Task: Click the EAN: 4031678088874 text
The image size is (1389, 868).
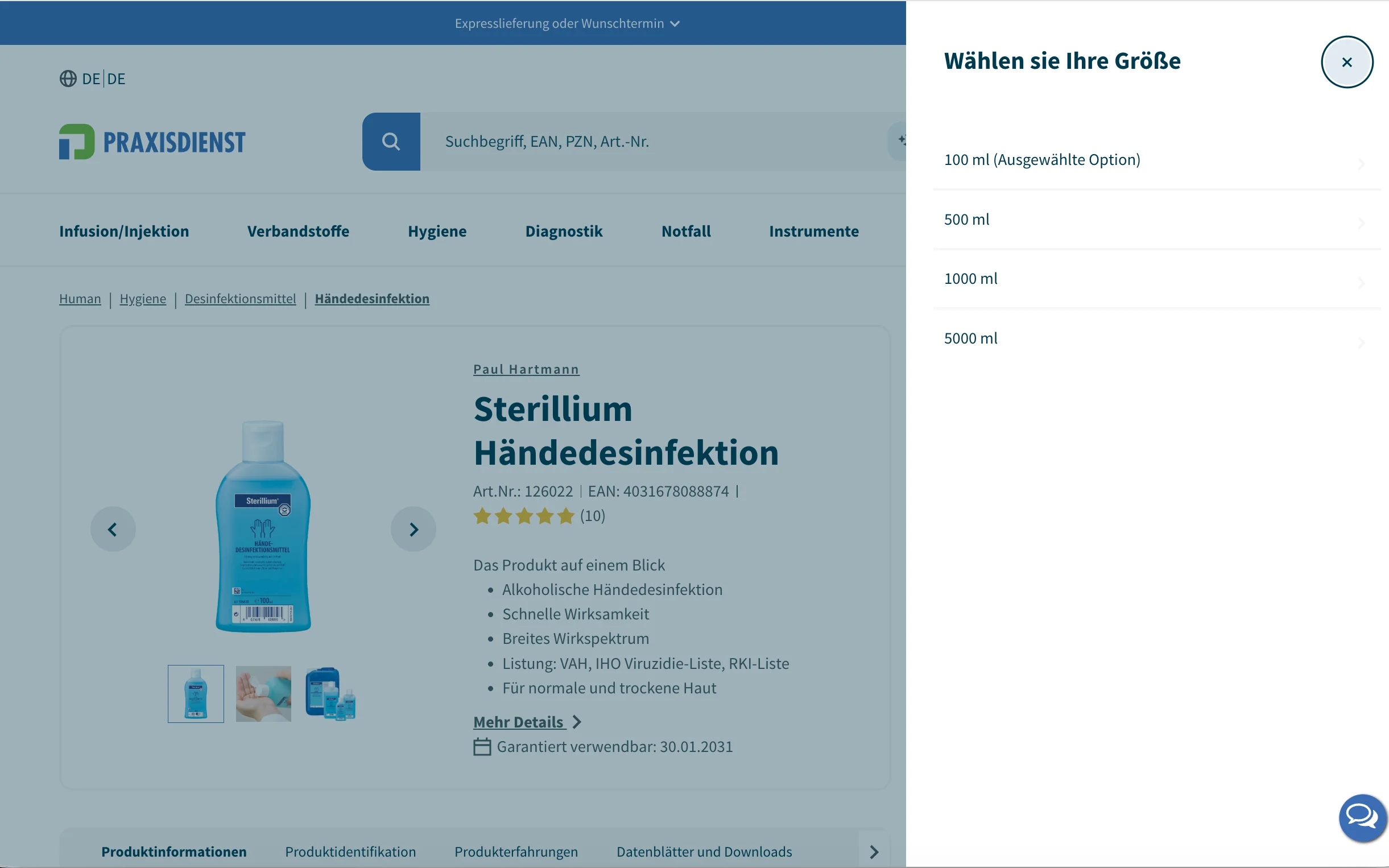Action: coord(658,491)
